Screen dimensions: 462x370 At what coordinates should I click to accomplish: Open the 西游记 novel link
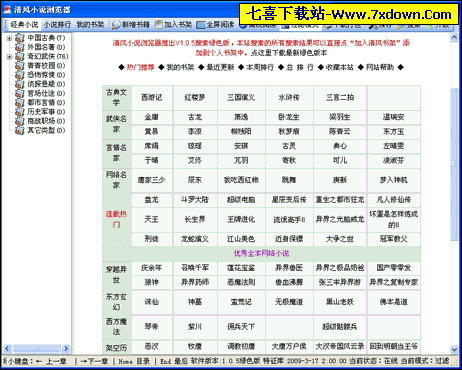click(x=151, y=98)
